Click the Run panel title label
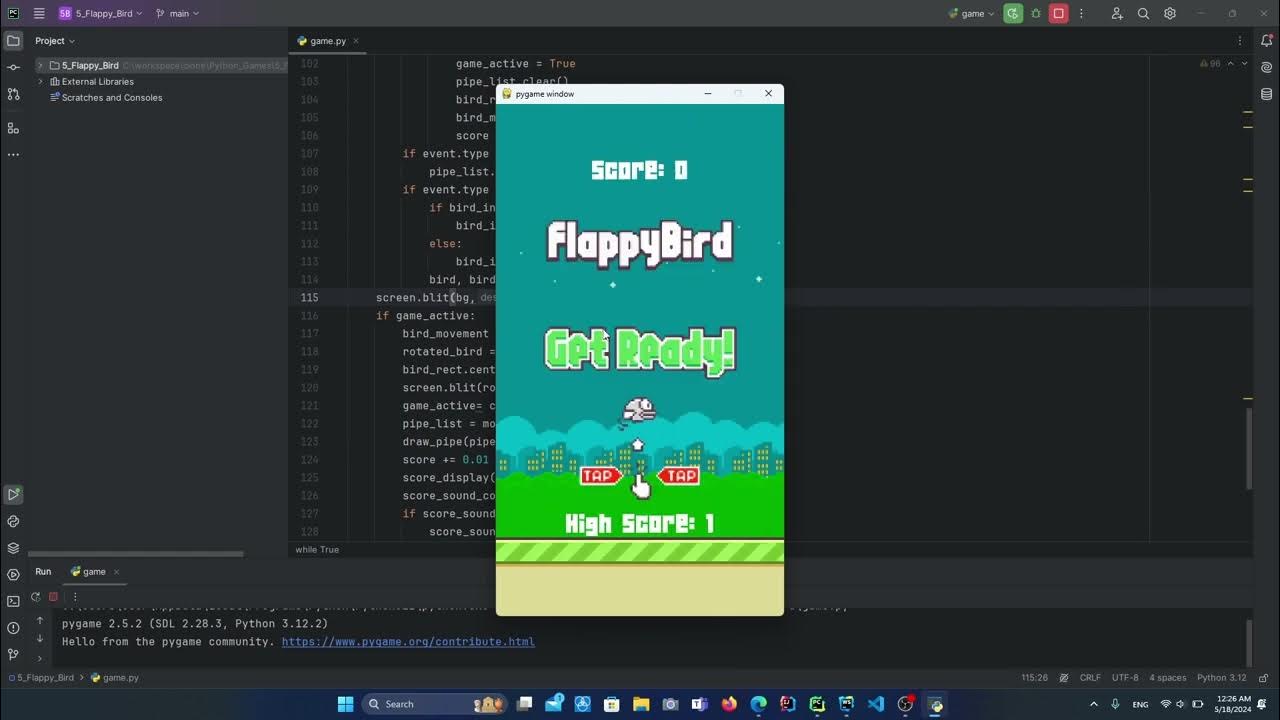1280x720 pixels. click(x=43, y=572)
